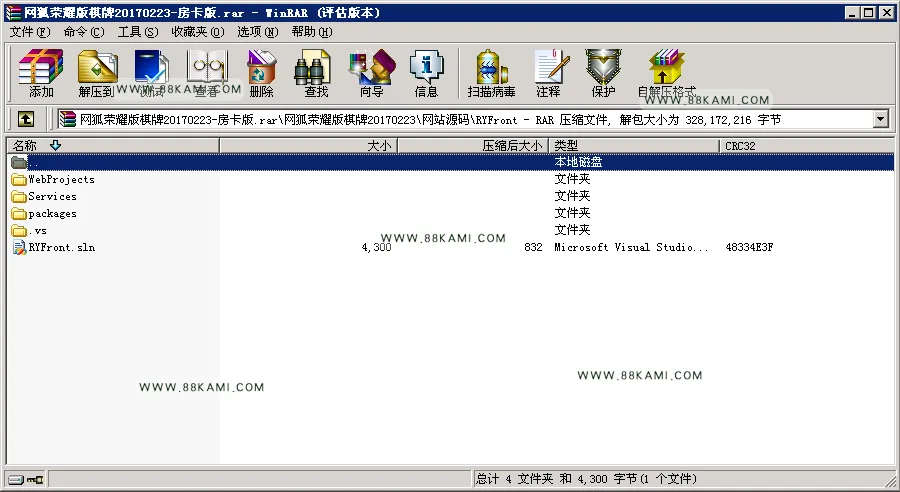This screenshot has width=900, height=492.
Task: Click the Info (信息) toolbar icon
Action: point(426,73)
